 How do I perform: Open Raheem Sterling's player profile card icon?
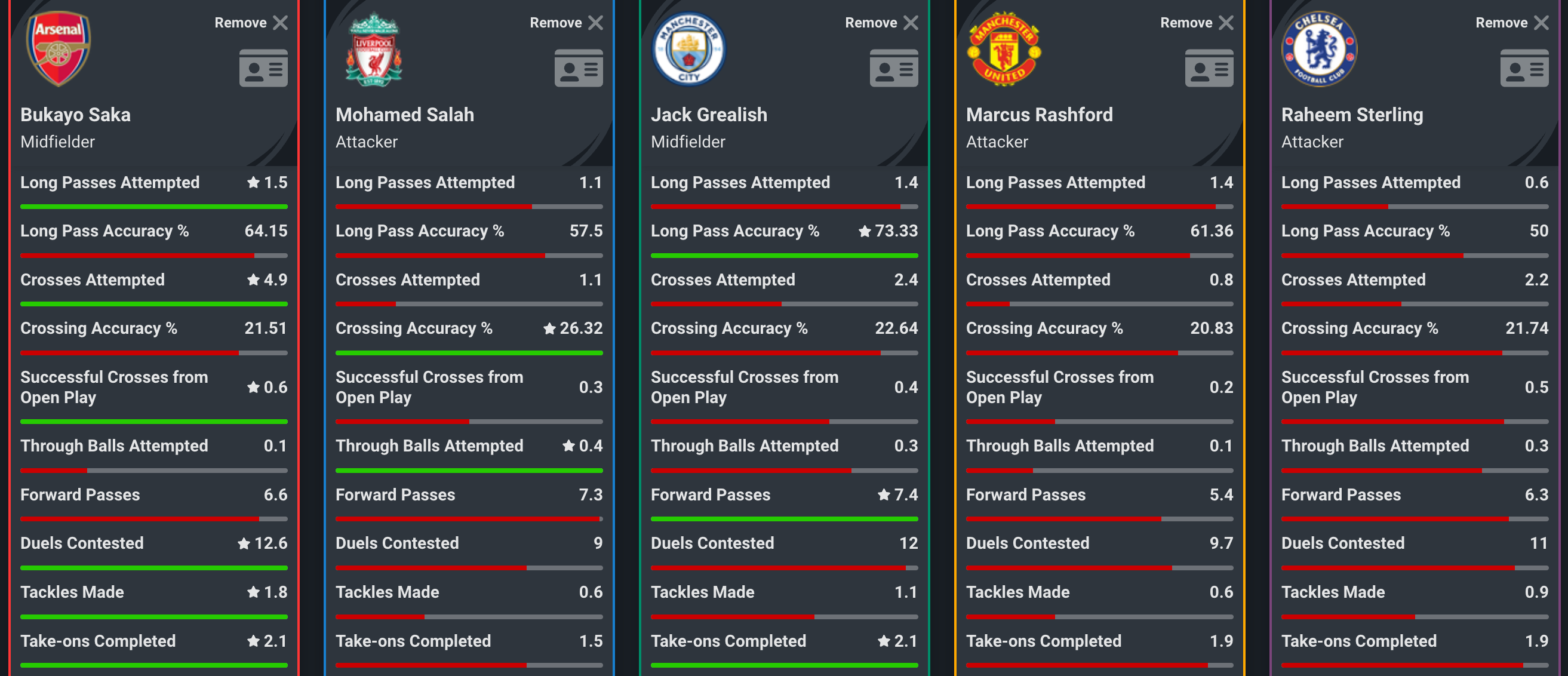click(1524, 68)
